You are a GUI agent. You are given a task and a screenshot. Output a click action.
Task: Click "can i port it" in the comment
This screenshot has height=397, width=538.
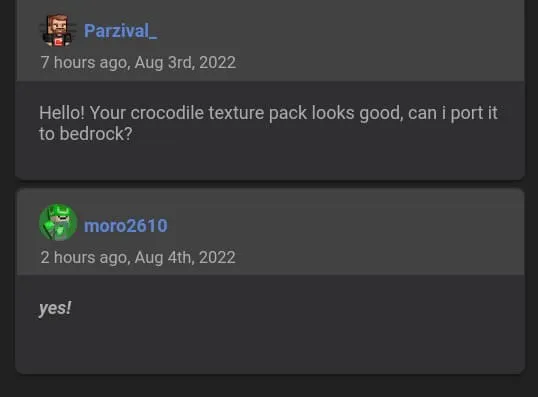pos(453,114)
